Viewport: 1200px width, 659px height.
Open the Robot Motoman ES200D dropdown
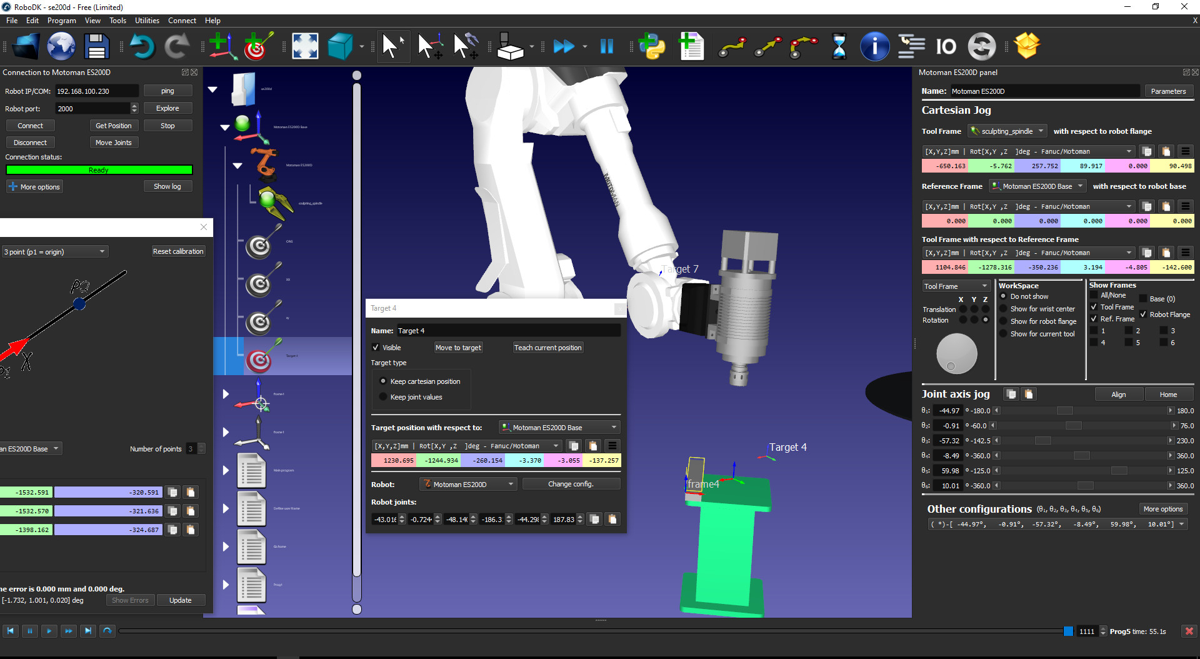coord(468,484)
